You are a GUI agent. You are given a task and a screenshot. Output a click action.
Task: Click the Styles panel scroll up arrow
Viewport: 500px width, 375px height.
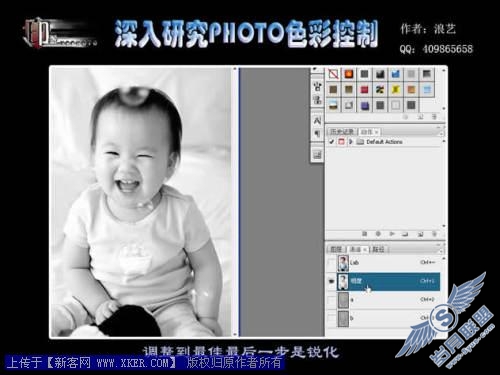pos(444,71)
